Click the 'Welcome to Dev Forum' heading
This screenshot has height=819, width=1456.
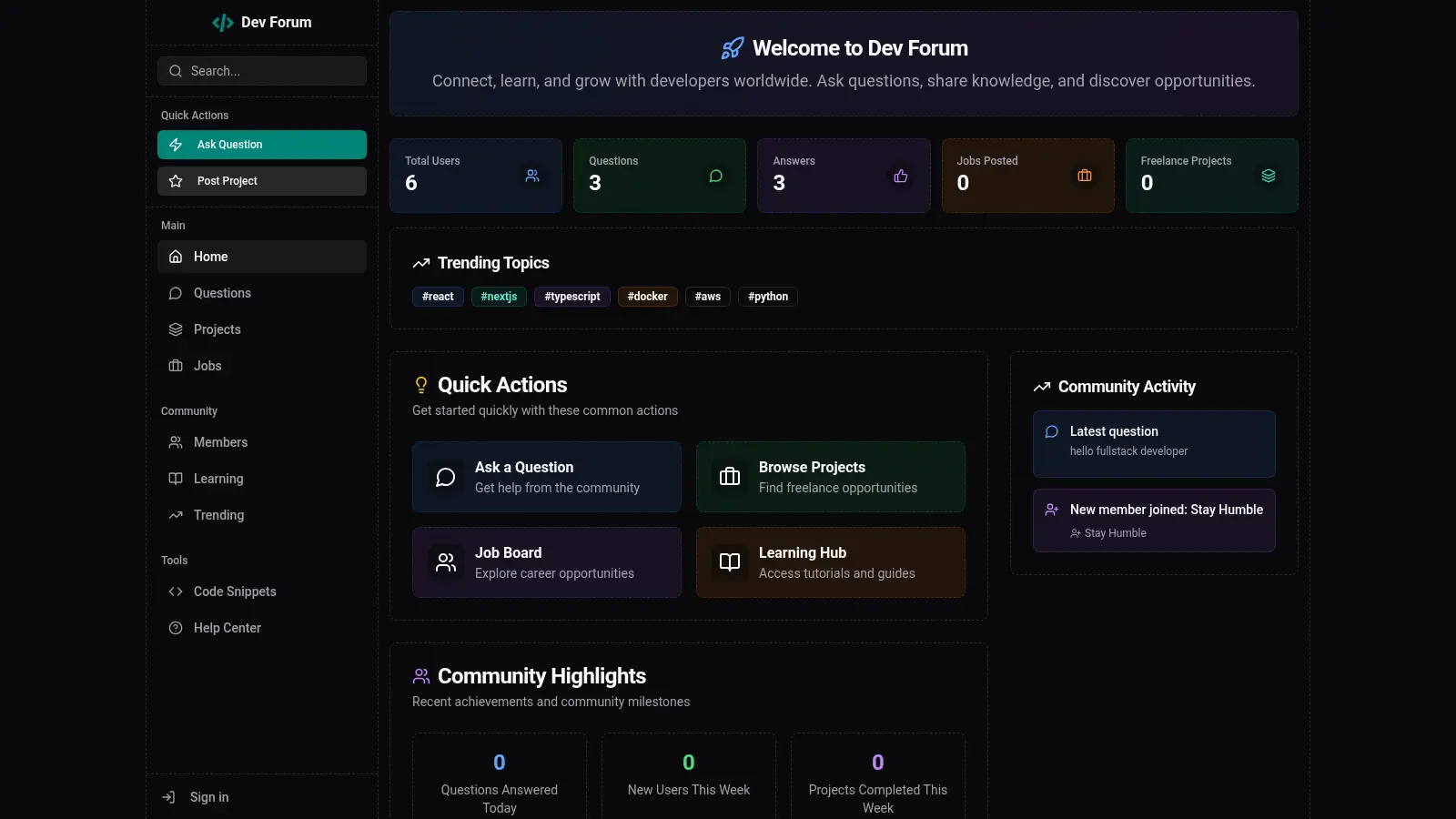(860, 48)
